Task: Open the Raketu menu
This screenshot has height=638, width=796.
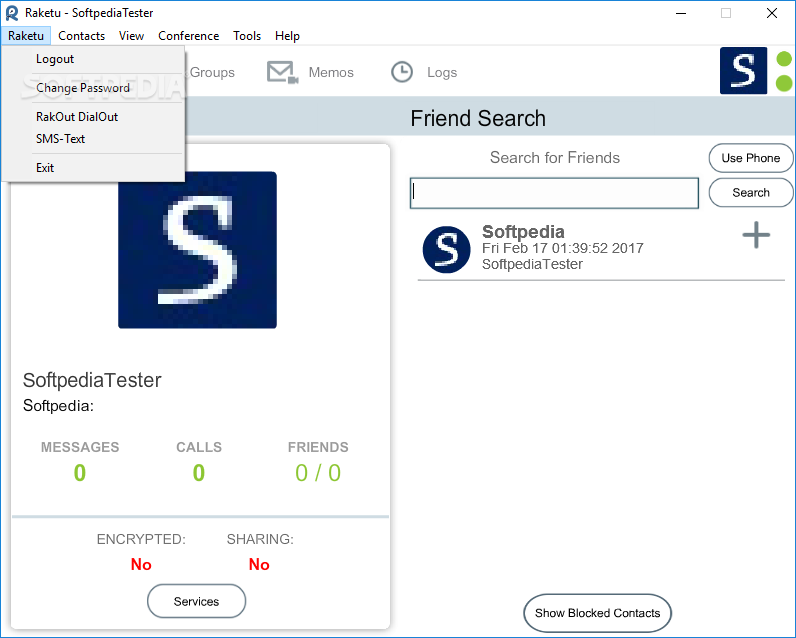Action: [26, 36]
